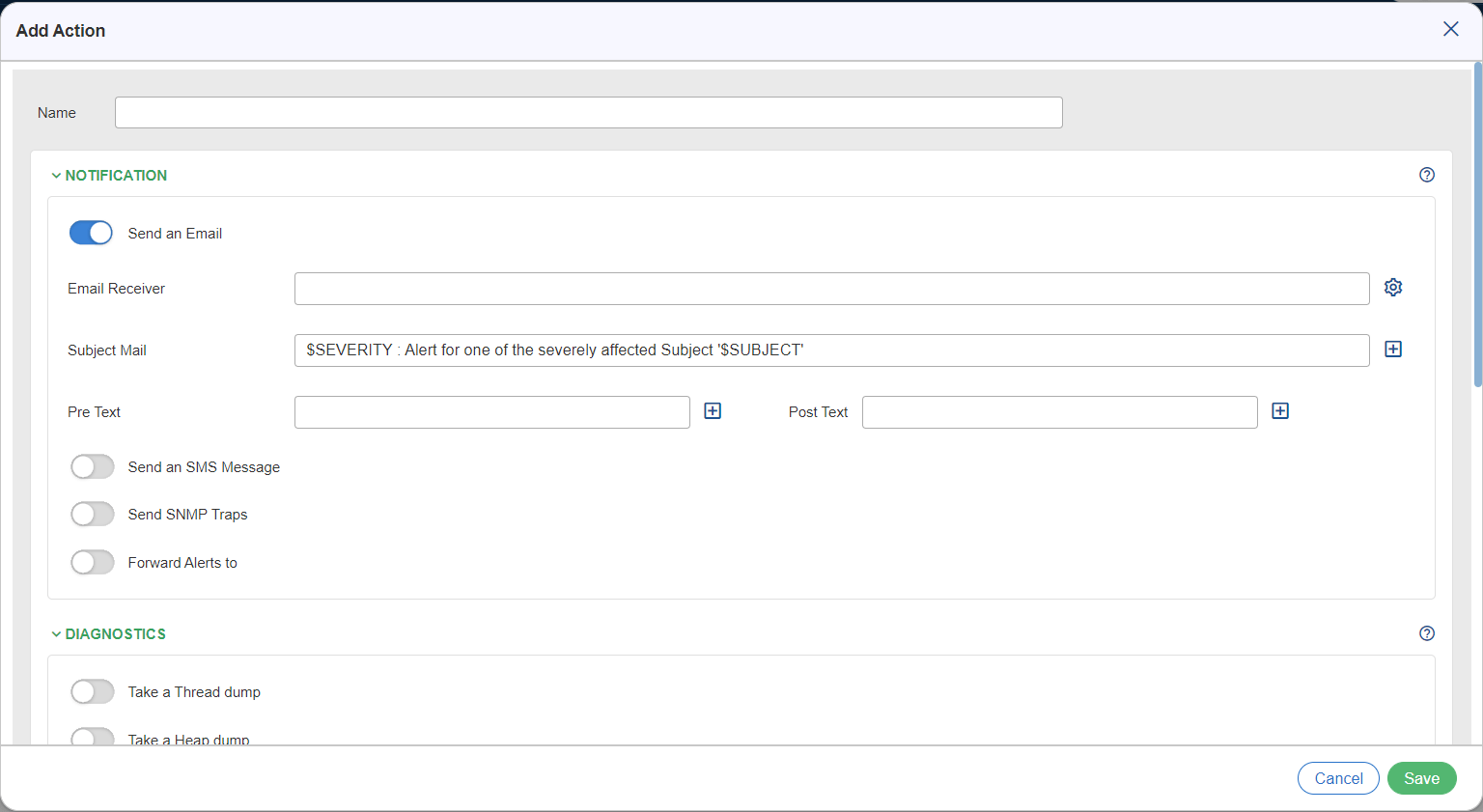Open Email Receiver settings gear icon

pos(1393,288)
